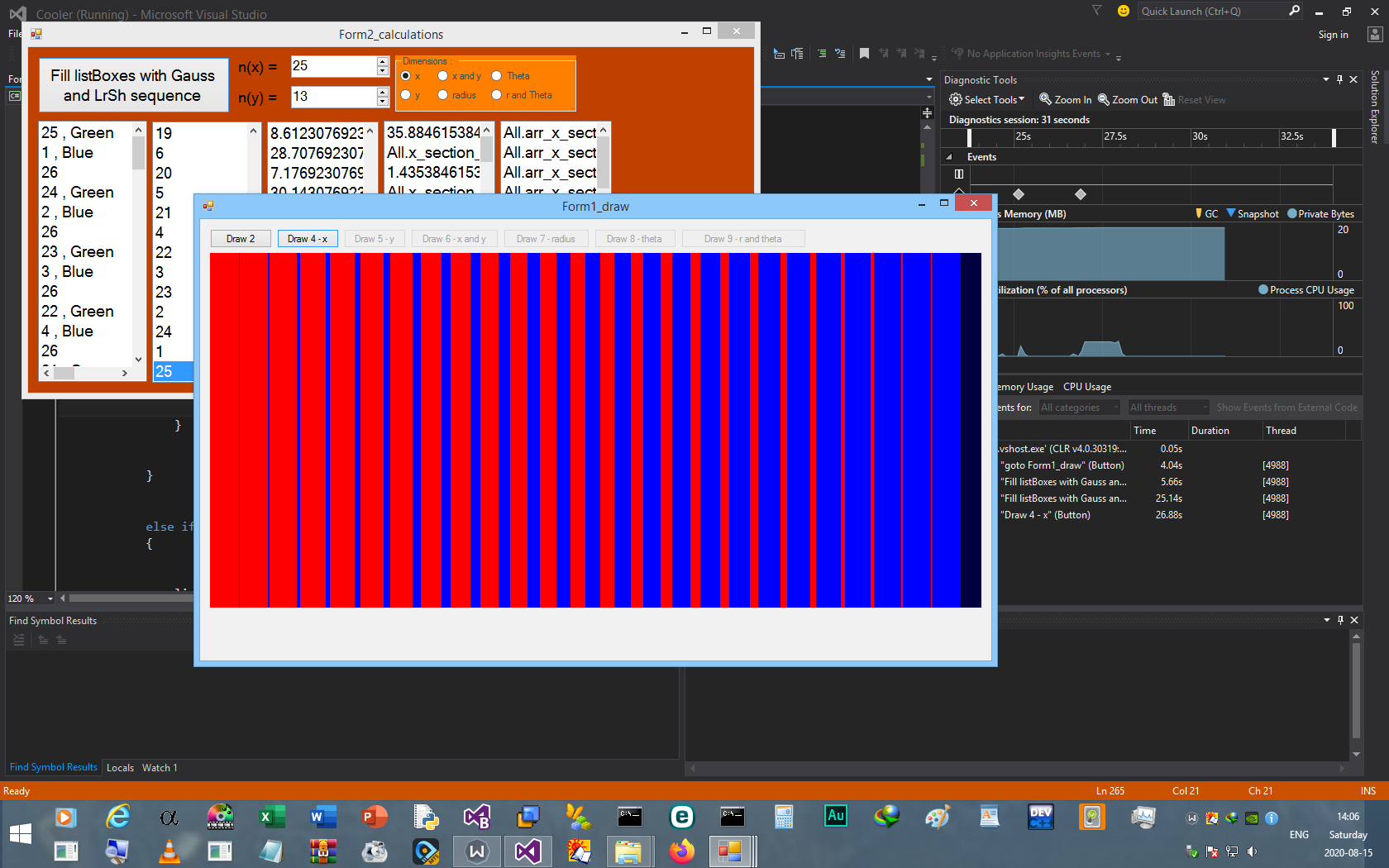Screen dimensions: 1389x868
Task: Click the 'Draw 4 - x' button
Action: click(x=308, y=239)
